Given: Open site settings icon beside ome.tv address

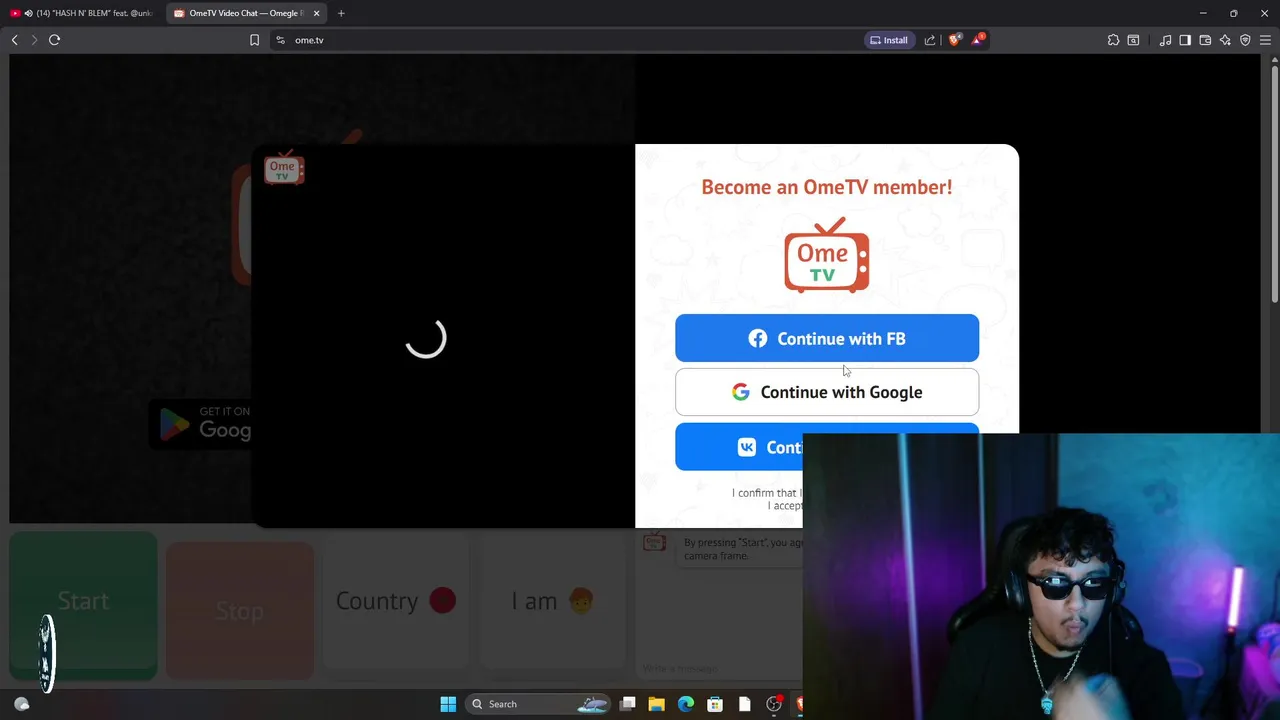Looking at the screenshot, I should [280, 40].
